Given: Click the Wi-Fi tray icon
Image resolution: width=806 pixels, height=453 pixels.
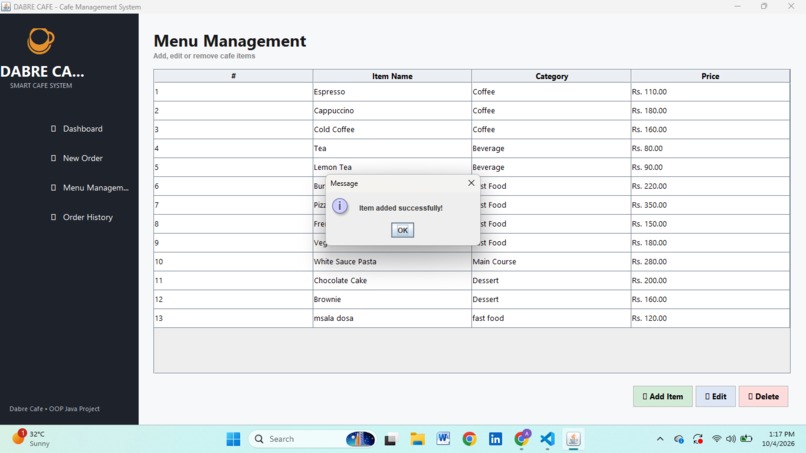Looking at the screenshot, I should click(716, 439).
